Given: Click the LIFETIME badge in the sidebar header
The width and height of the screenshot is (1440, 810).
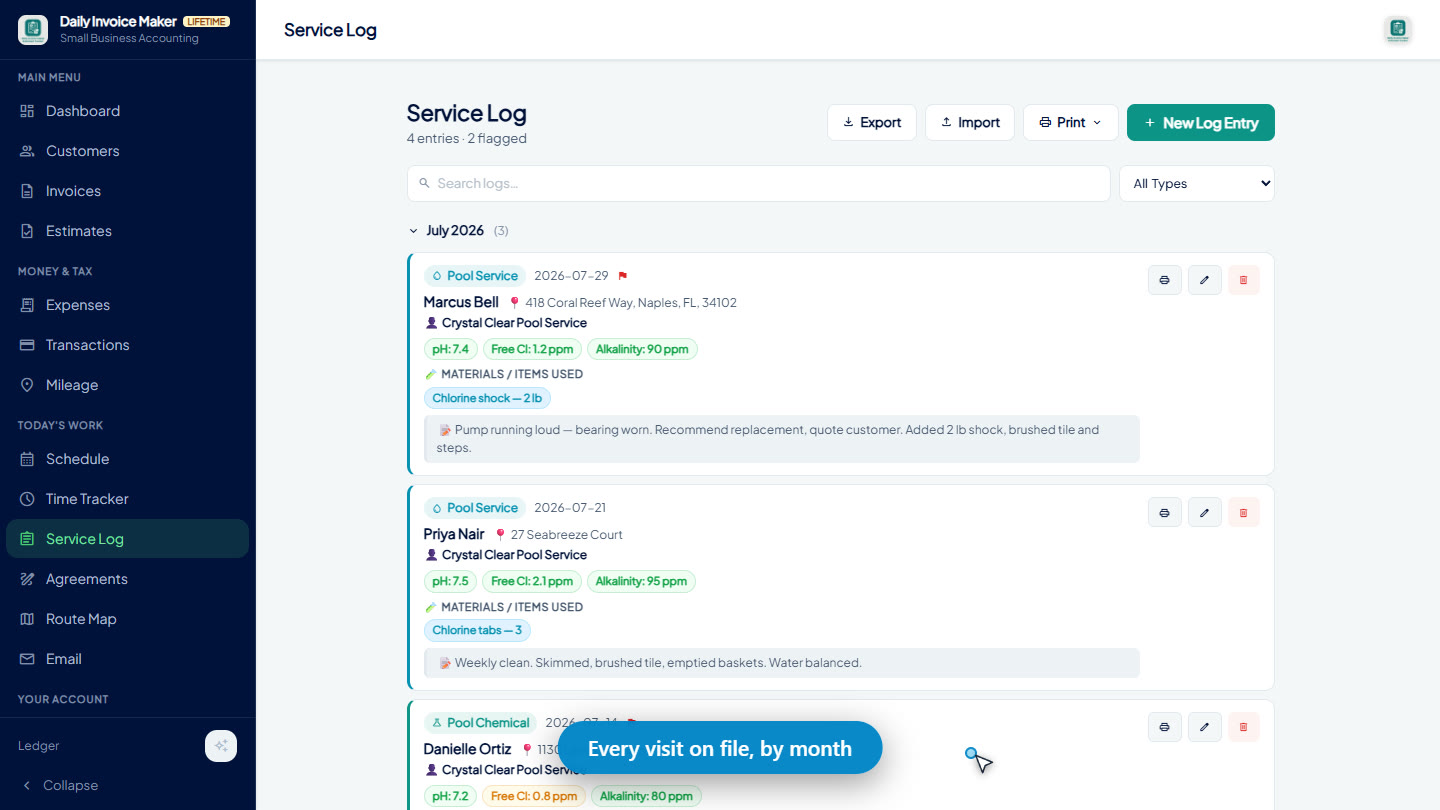Looking at the screenshot, I should [206, 21].
